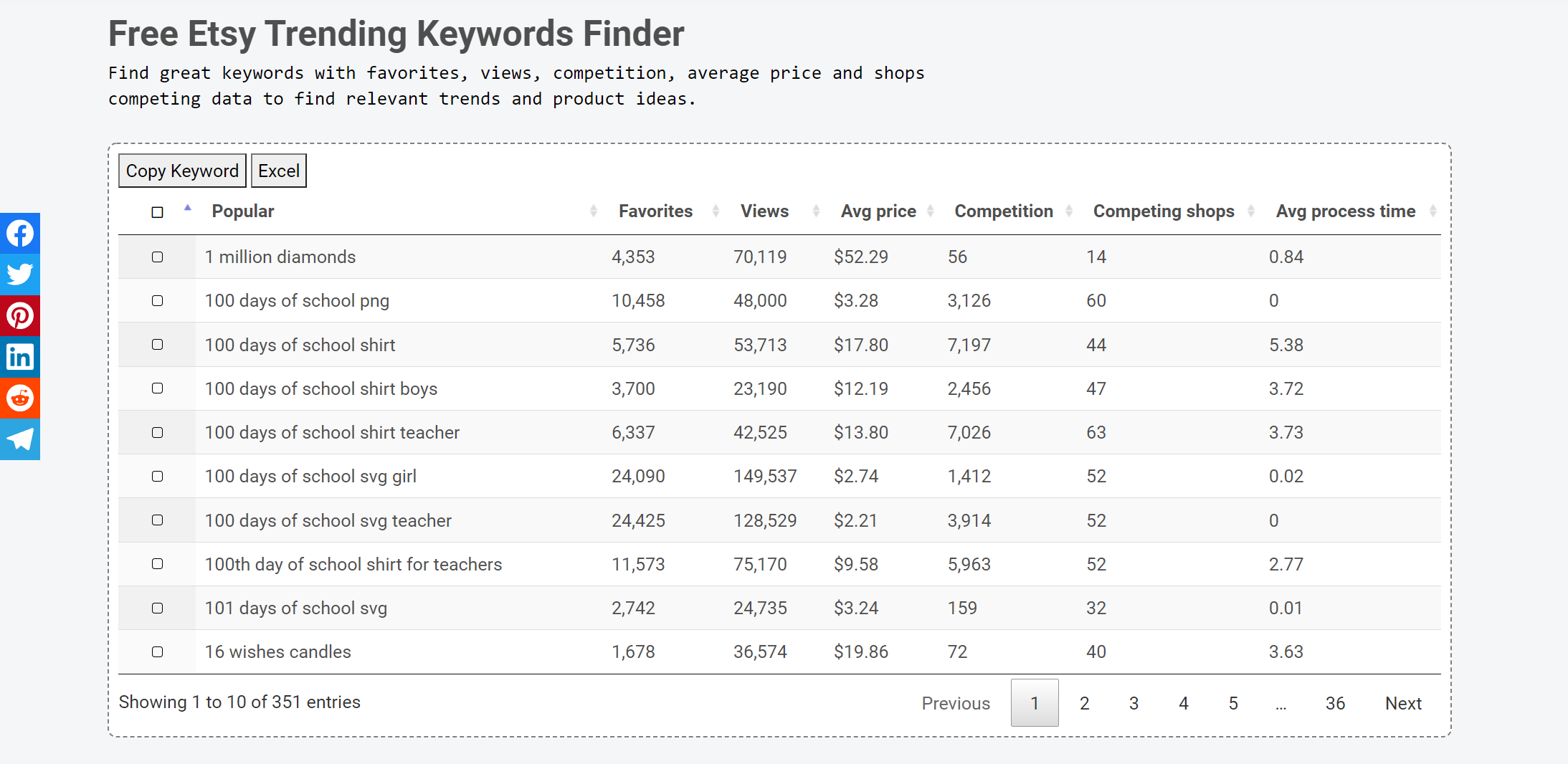The image size is (1568, 764).
Task: Click the Copy Keyword button
Action: (x=182, y=171)
